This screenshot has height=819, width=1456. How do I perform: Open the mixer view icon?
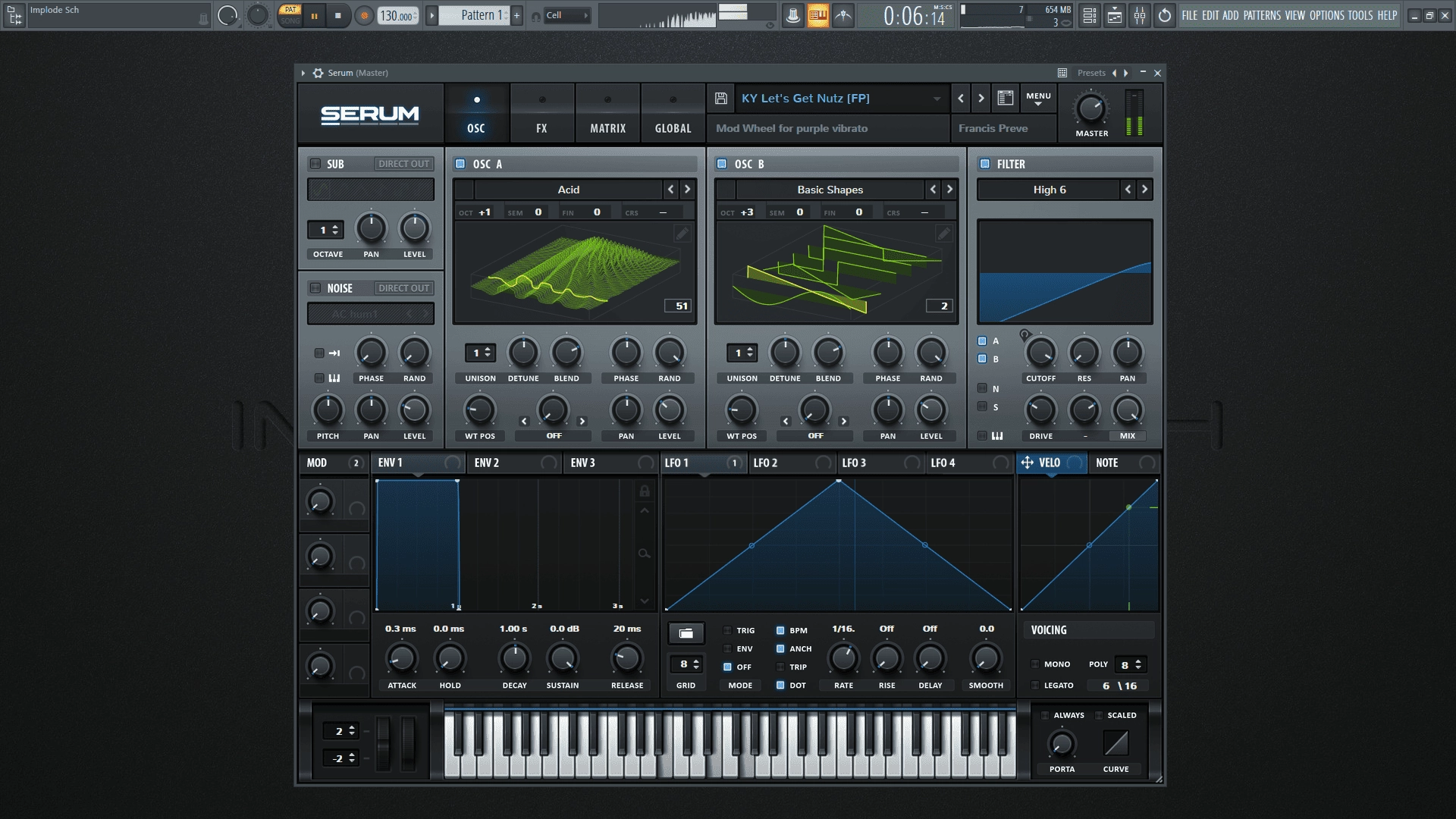[x=1140, y=15]
